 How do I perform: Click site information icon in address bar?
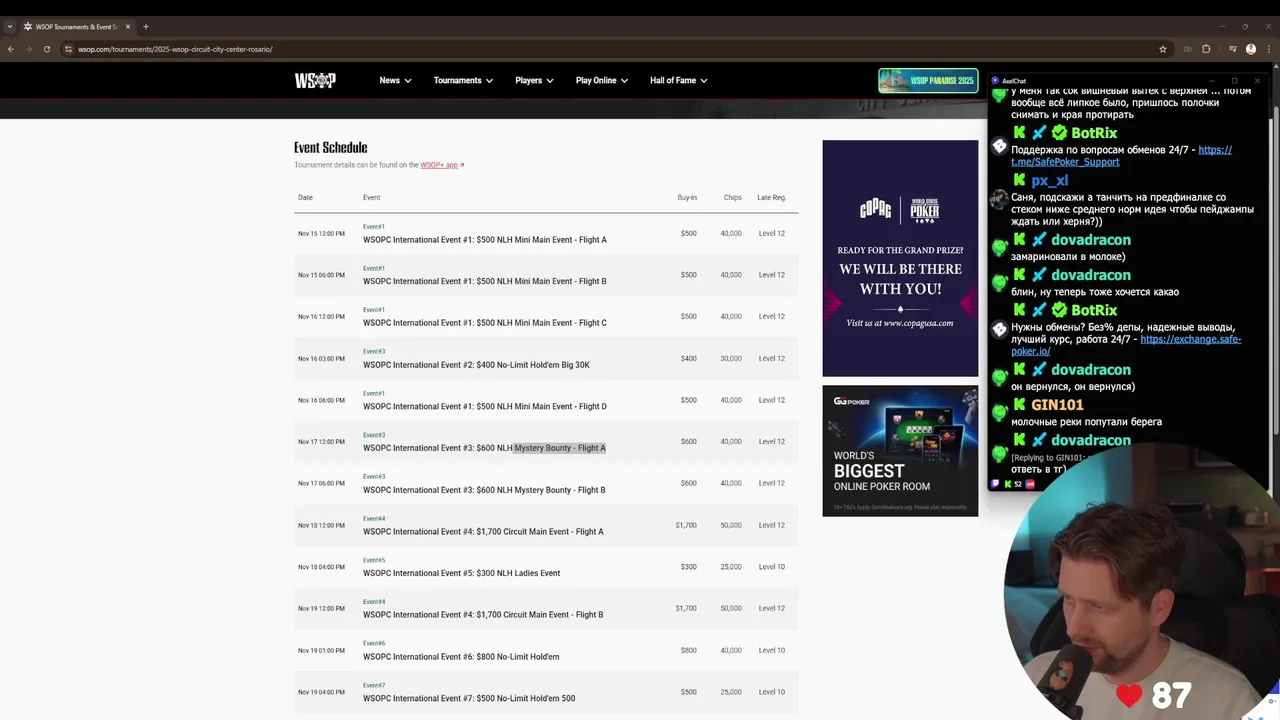click(x=68, y=49)
